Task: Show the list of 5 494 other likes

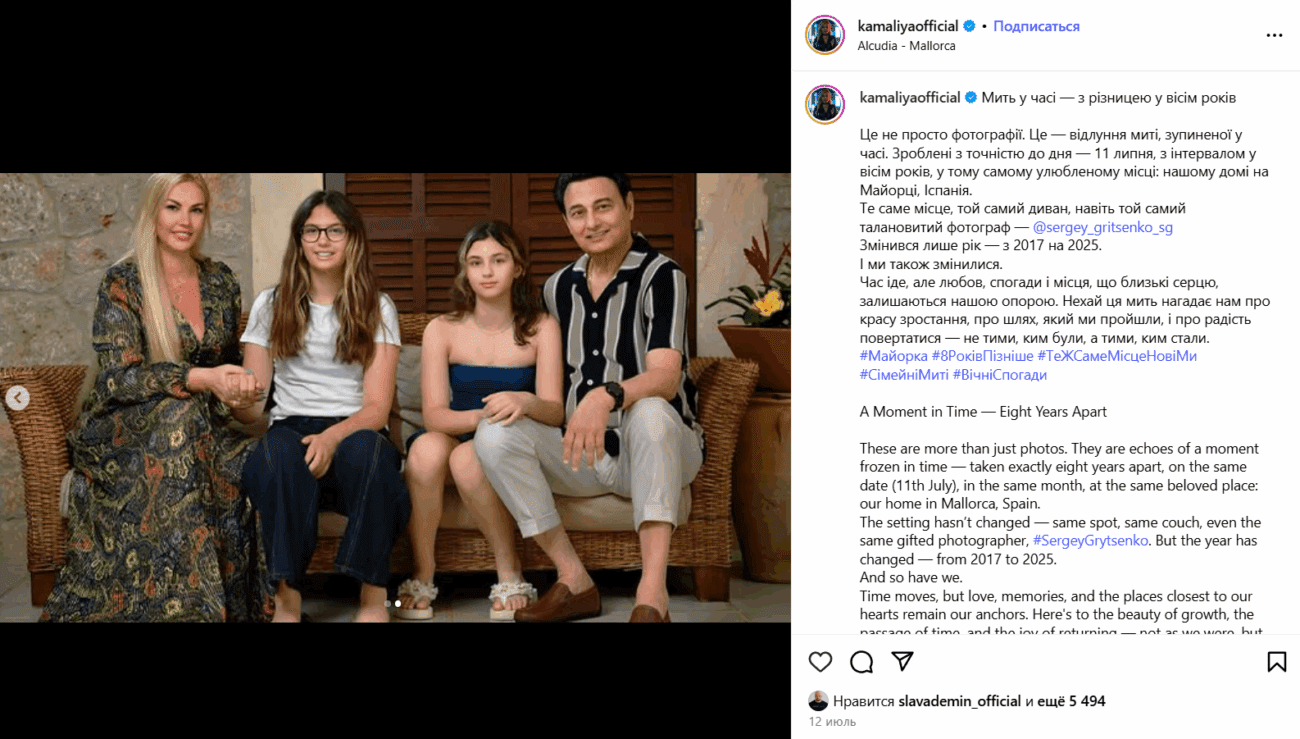Action: [x=1073, y=701]
